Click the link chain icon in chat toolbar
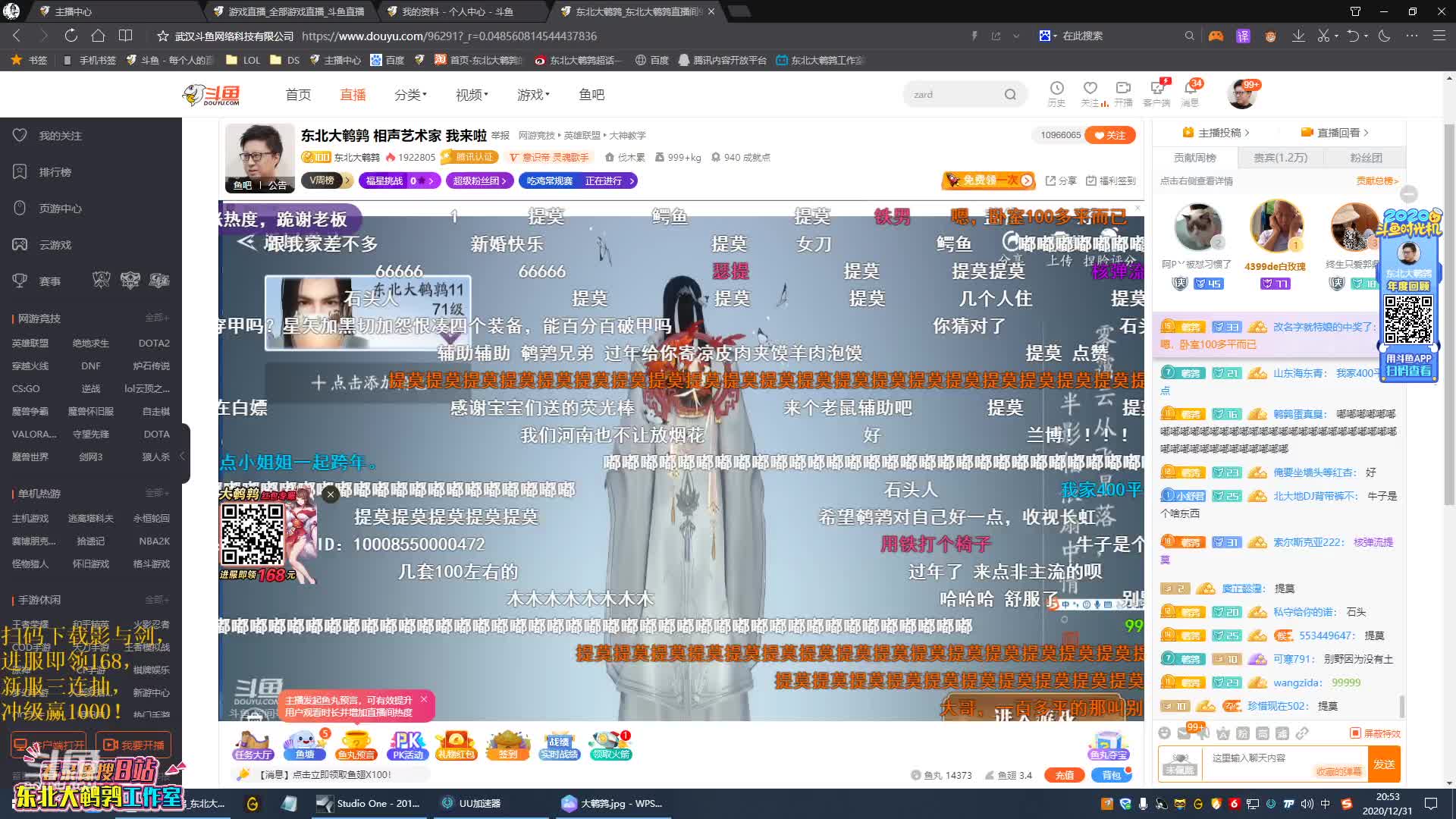This screenshot has height=819, width=1456. (x=1302, y=733)
